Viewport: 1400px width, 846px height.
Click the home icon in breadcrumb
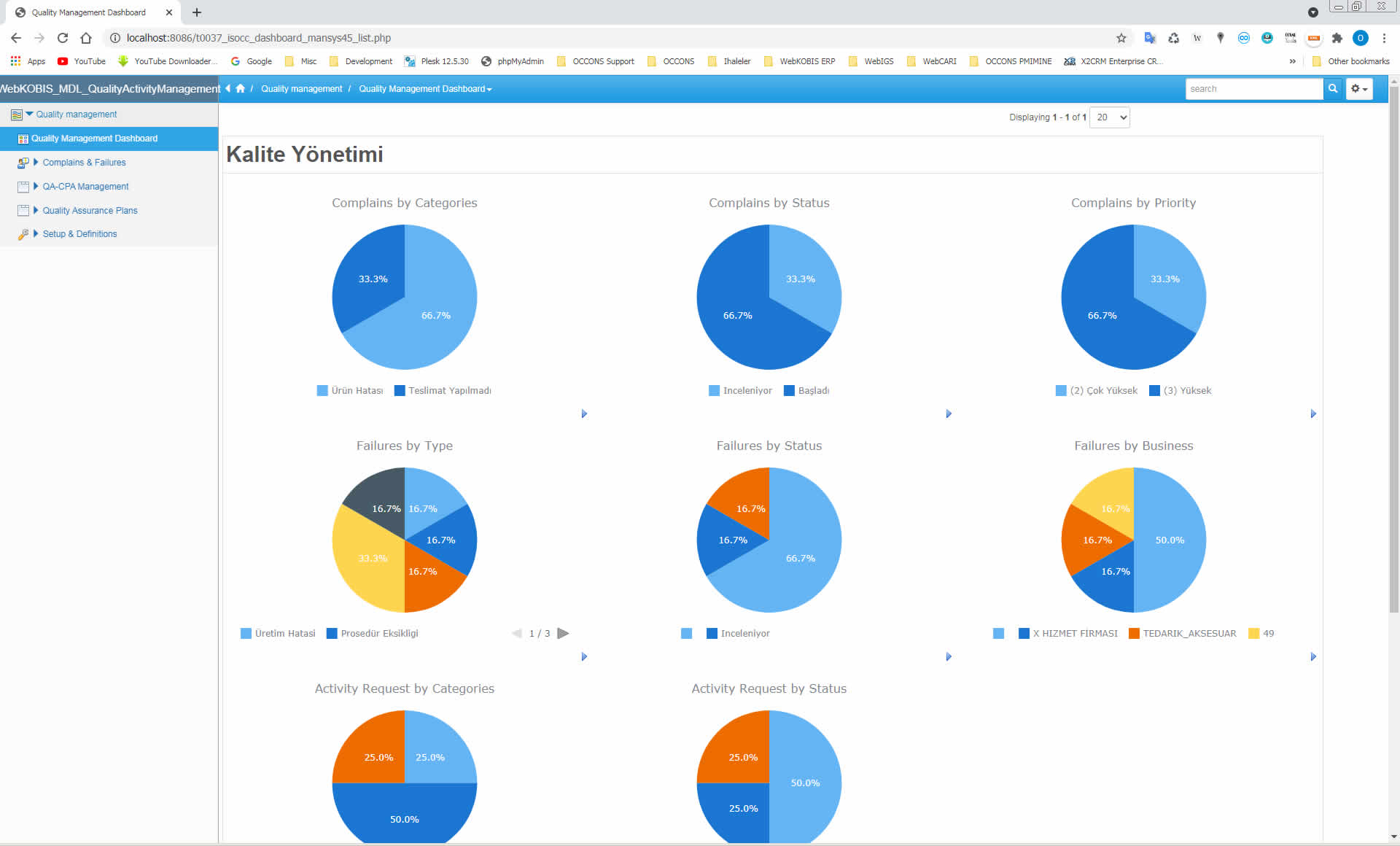click(240, 88)
